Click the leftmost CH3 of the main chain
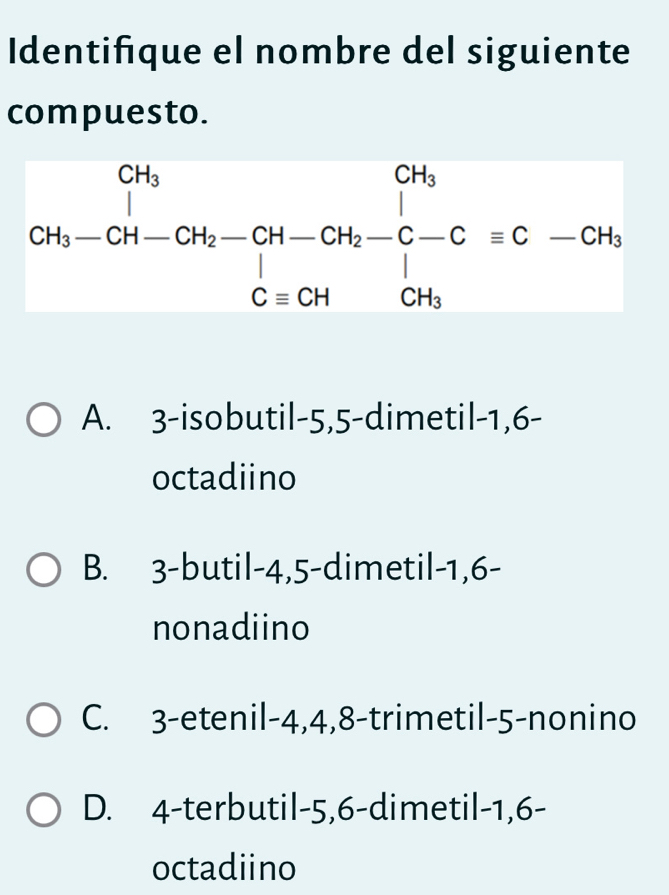Viewport: 669px width, 895px height. 55,239
